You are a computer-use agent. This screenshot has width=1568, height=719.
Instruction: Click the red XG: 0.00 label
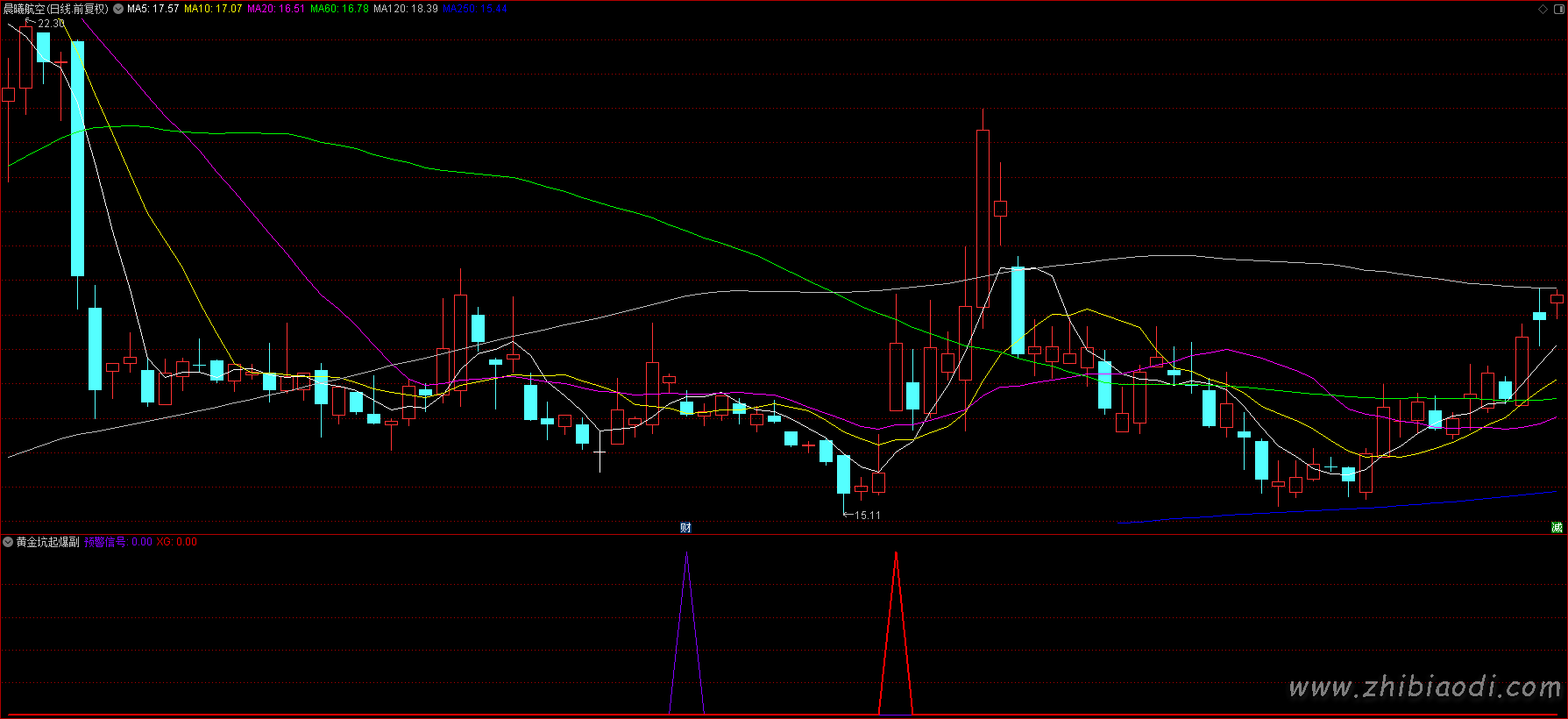pos(176,542)
